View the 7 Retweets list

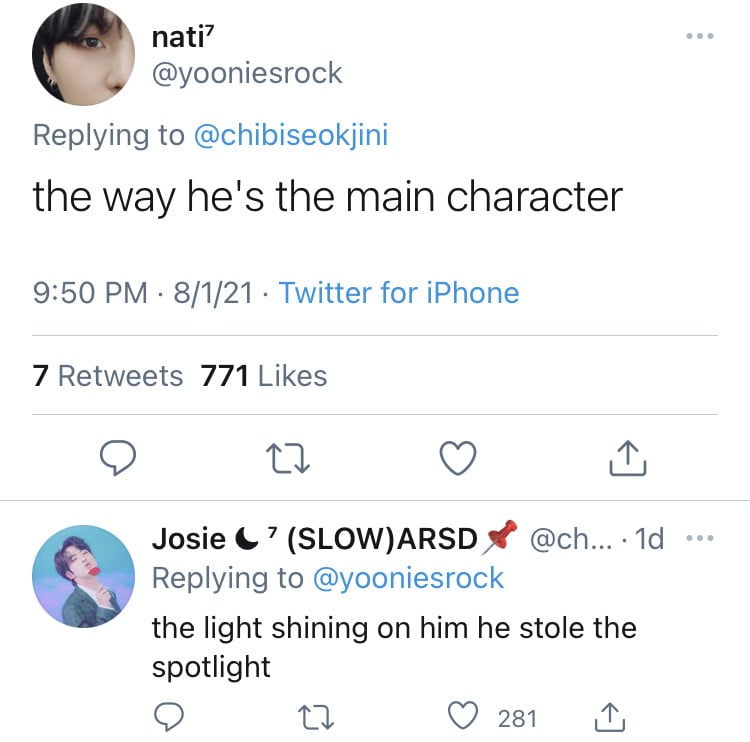point(108,376)
